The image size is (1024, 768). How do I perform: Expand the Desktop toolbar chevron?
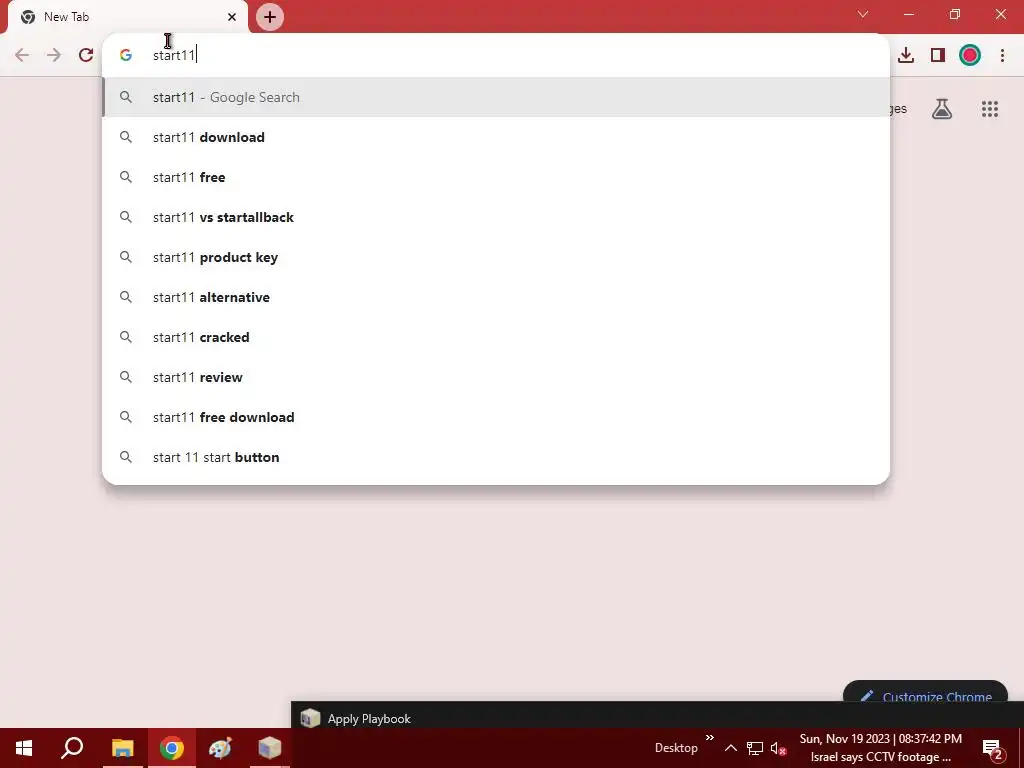pyautogui.click(x=710, y=738)
